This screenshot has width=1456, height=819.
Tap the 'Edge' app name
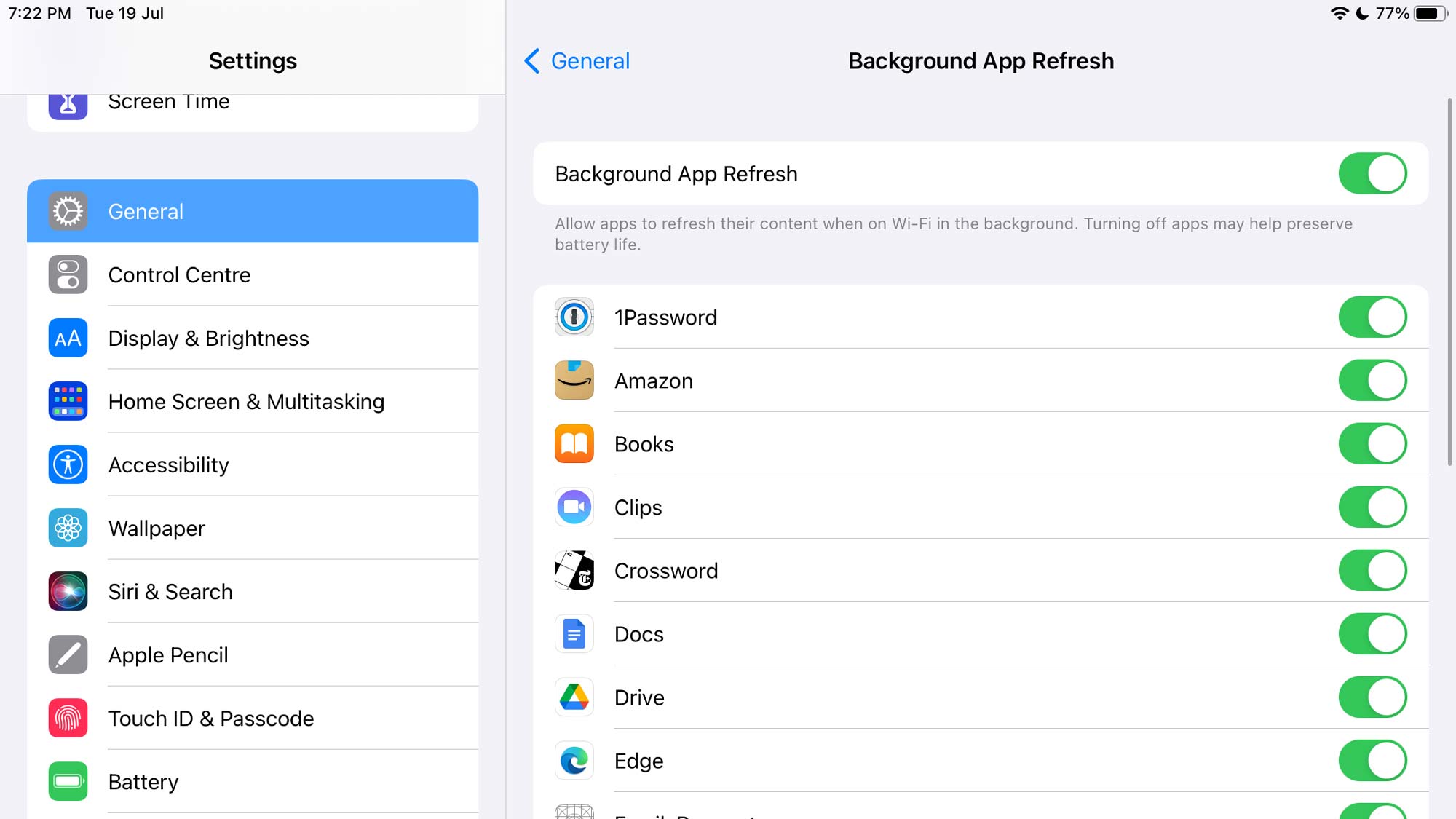click(x=638, y=761)
